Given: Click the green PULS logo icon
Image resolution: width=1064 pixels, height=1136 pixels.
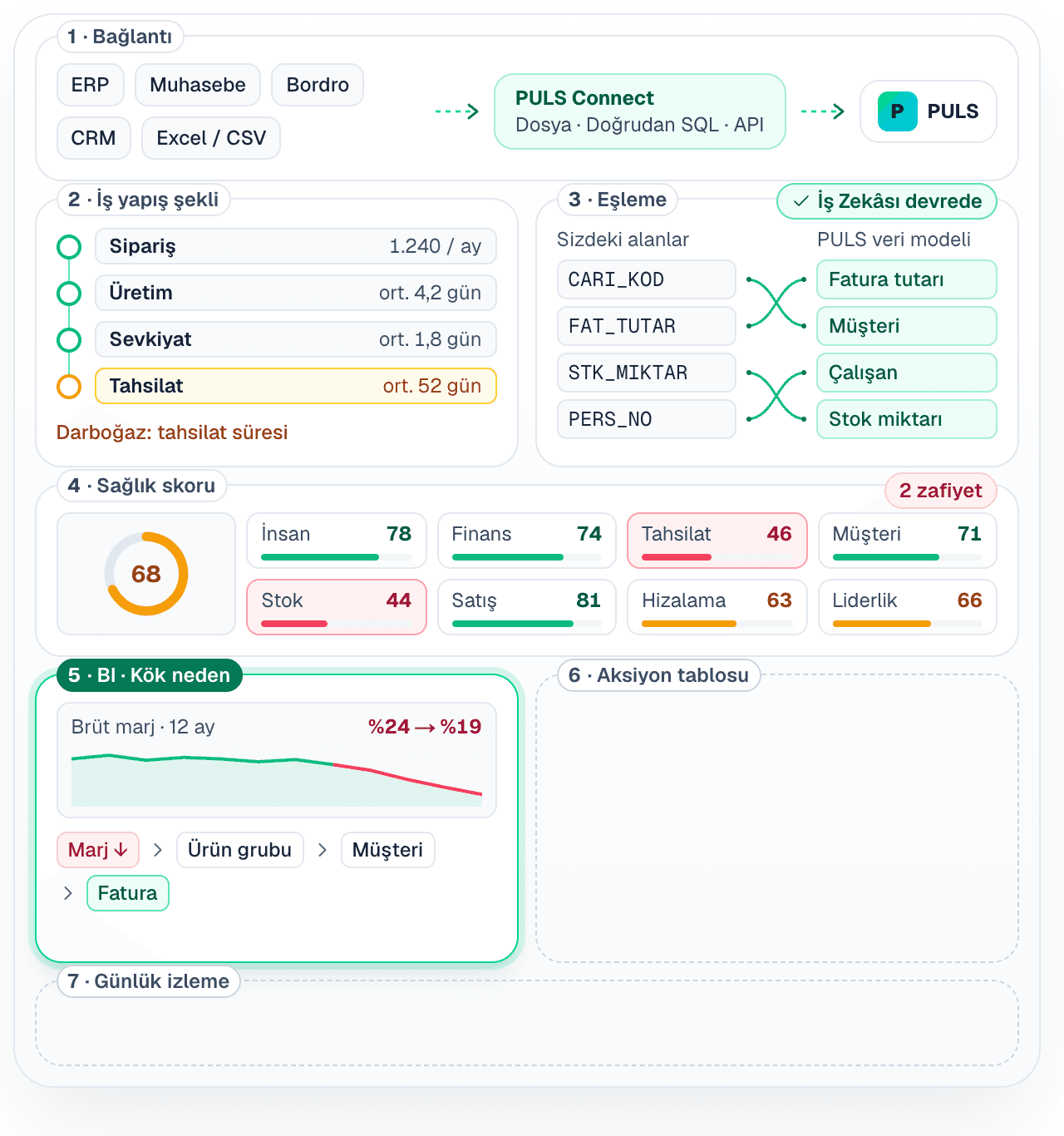Looking at the screenshot, I should (x=898, y=111).
